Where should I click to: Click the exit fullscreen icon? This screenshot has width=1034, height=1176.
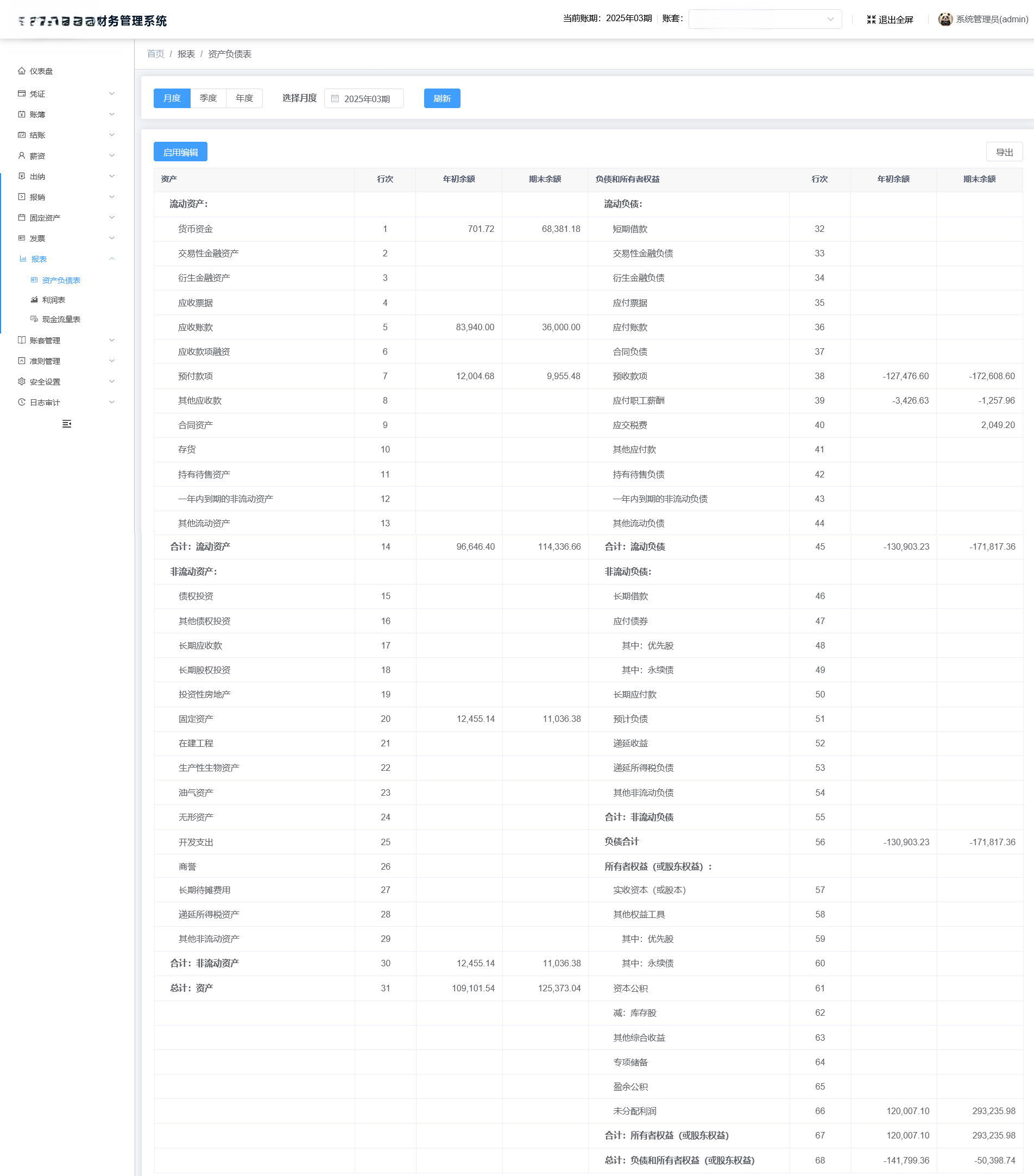point(871,20)
